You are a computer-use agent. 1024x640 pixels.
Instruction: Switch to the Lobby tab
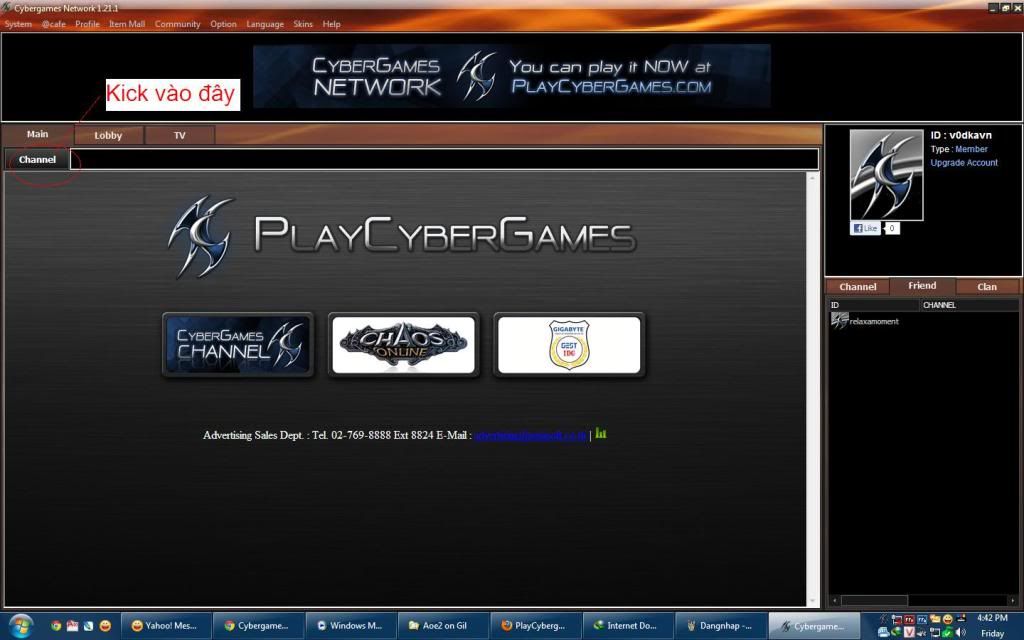(x=108, y=135)
